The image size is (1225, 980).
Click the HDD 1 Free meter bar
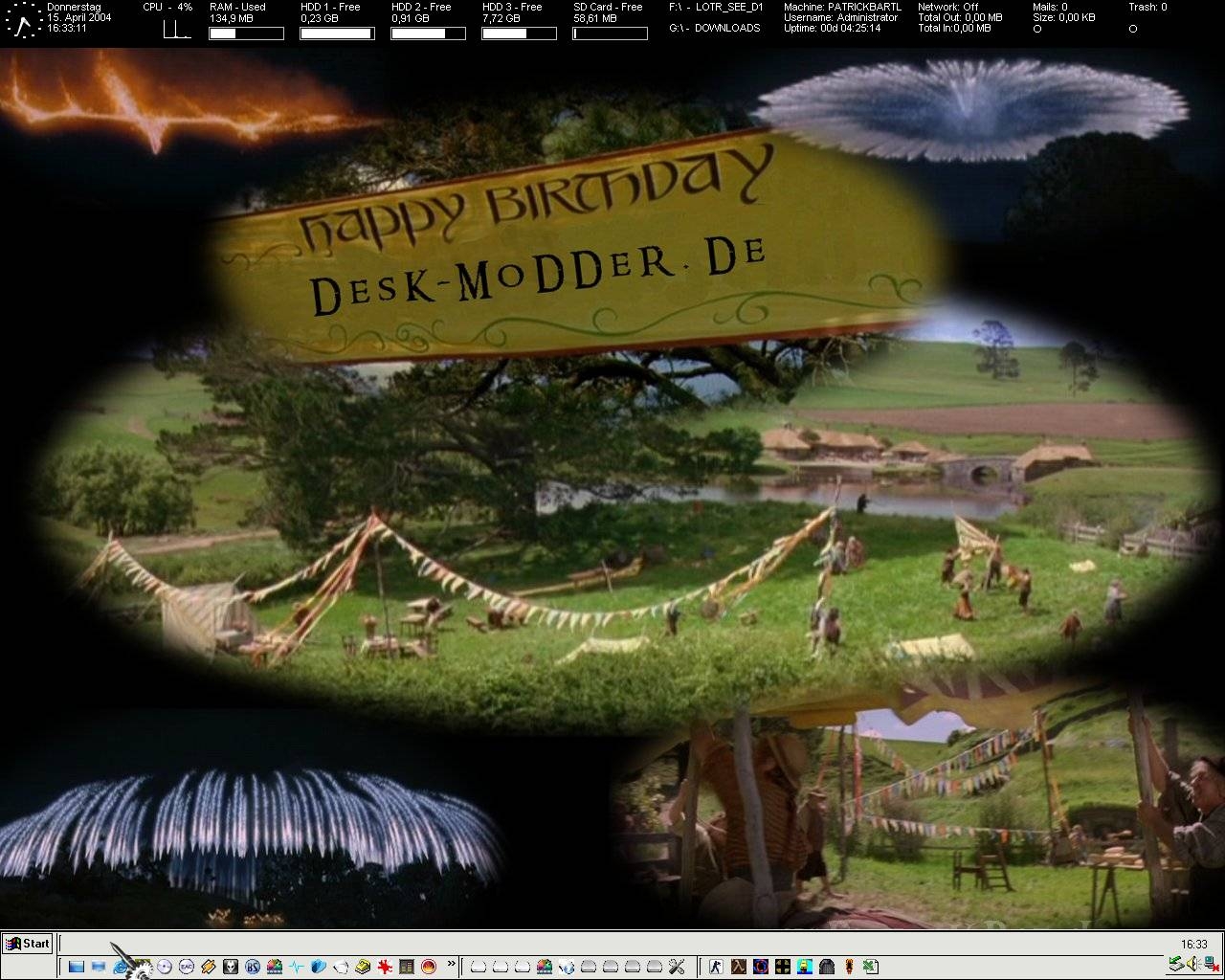(337, 33)
